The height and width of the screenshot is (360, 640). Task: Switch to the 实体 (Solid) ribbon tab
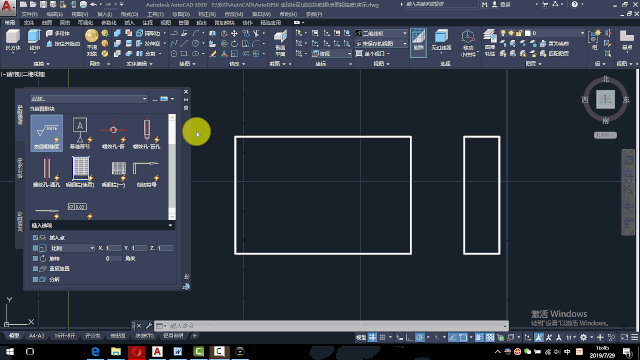[29, 22]
